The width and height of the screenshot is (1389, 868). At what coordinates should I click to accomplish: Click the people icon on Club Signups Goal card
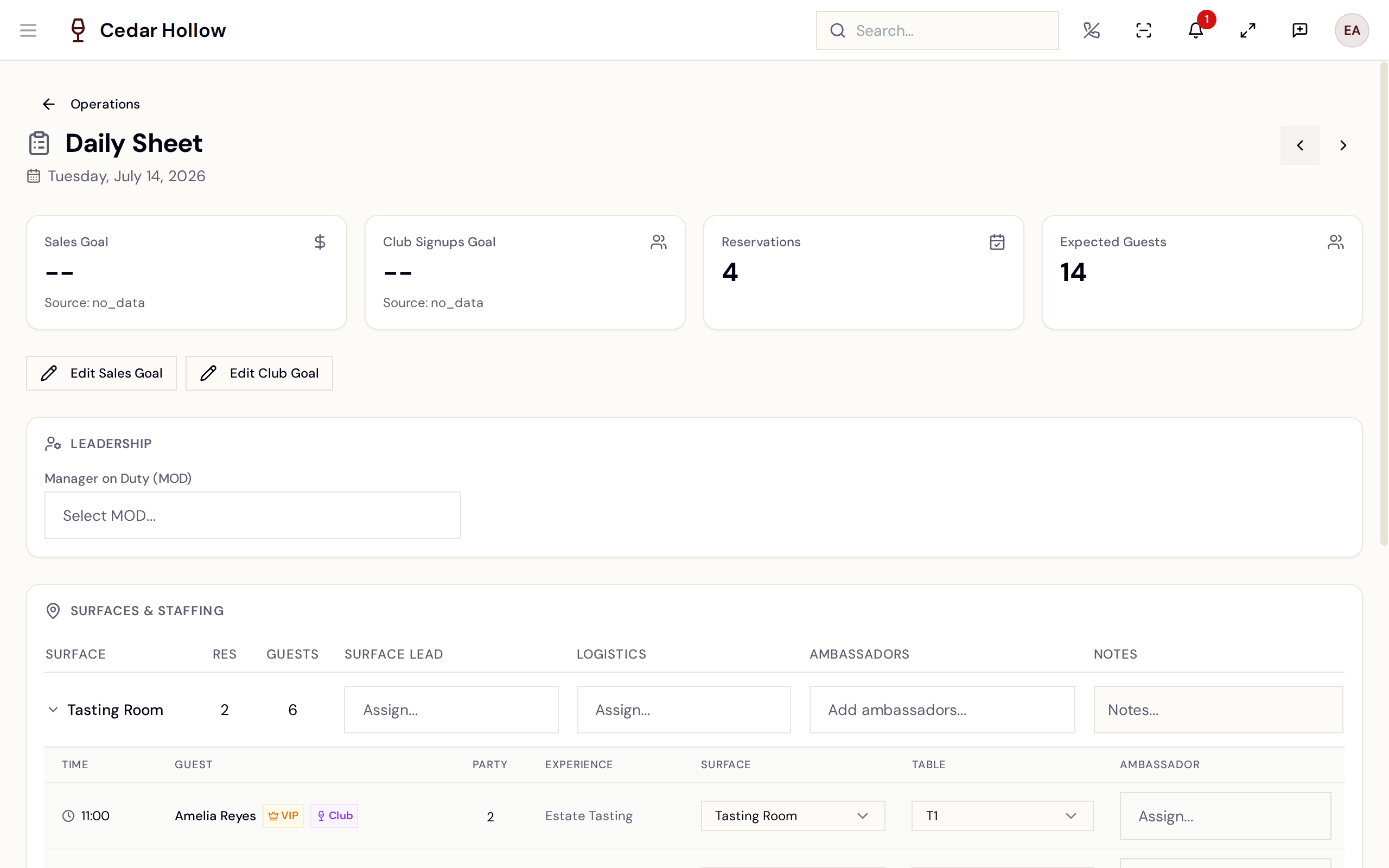point(658,242)
